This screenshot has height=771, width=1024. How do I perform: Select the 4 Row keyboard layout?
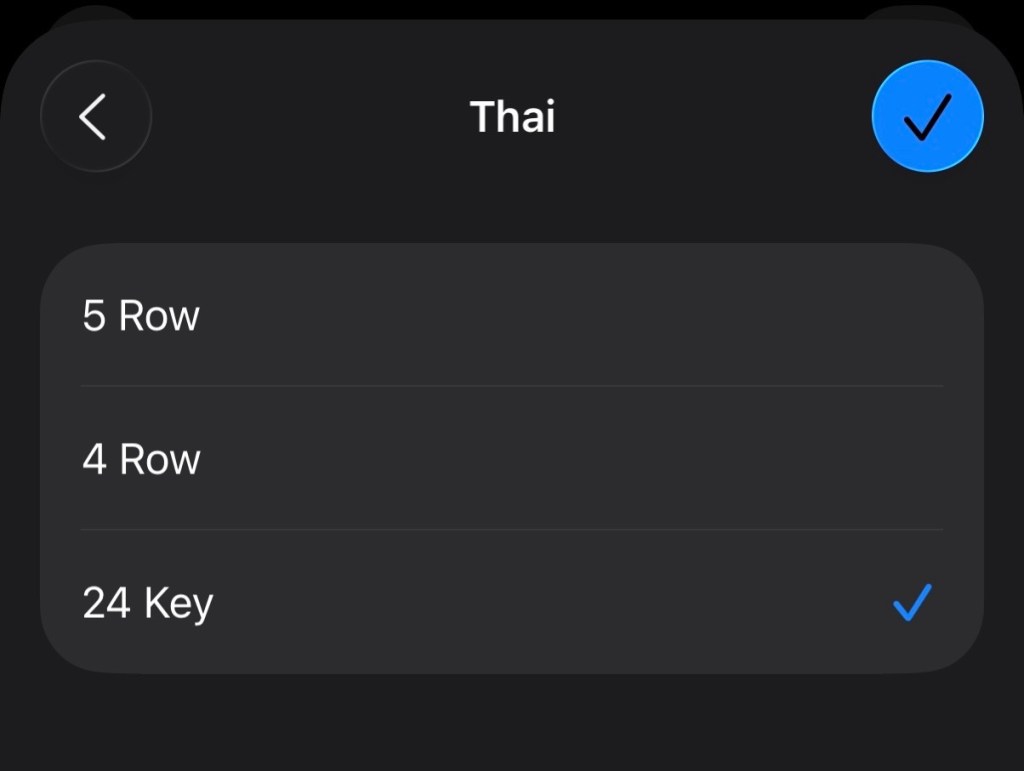click(510, 459)
